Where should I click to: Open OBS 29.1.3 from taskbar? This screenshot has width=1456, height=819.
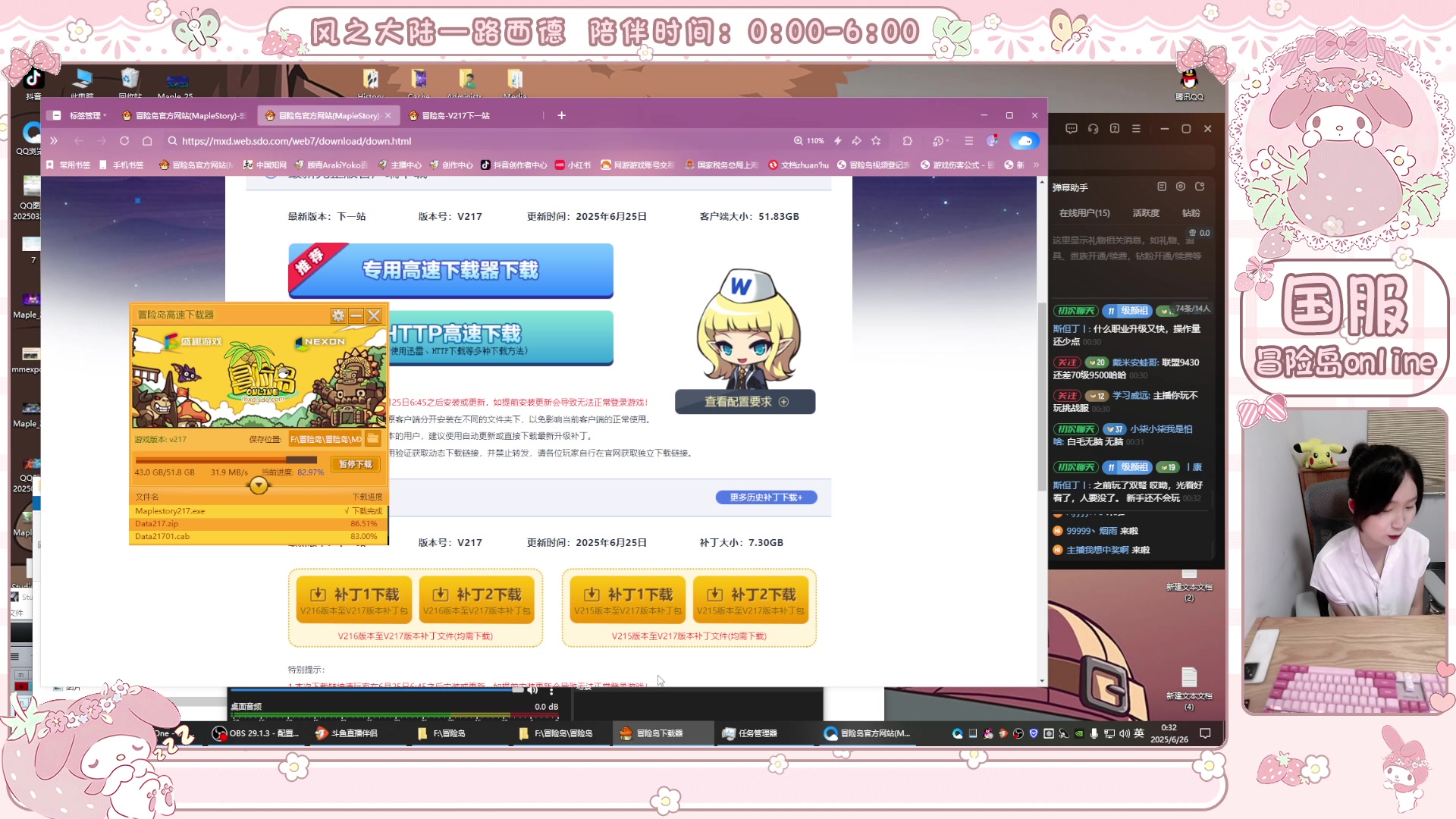coord(256,733)
